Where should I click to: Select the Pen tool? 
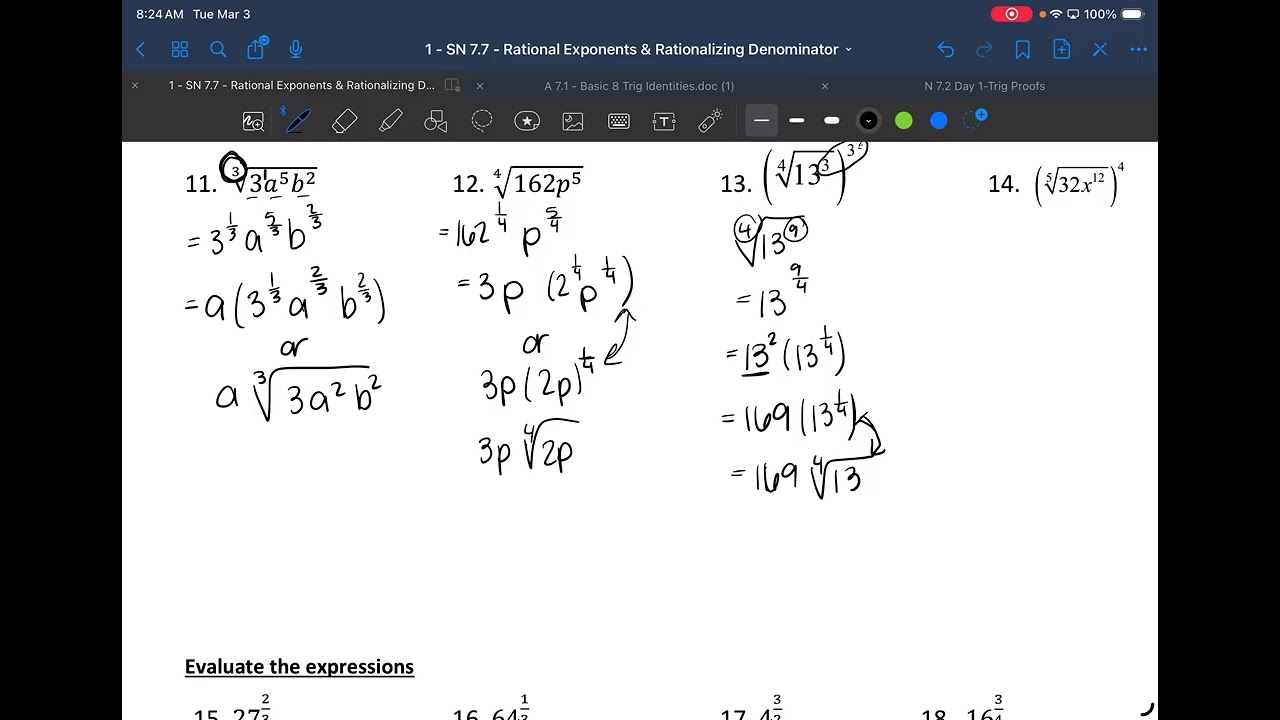pos(297,121)
